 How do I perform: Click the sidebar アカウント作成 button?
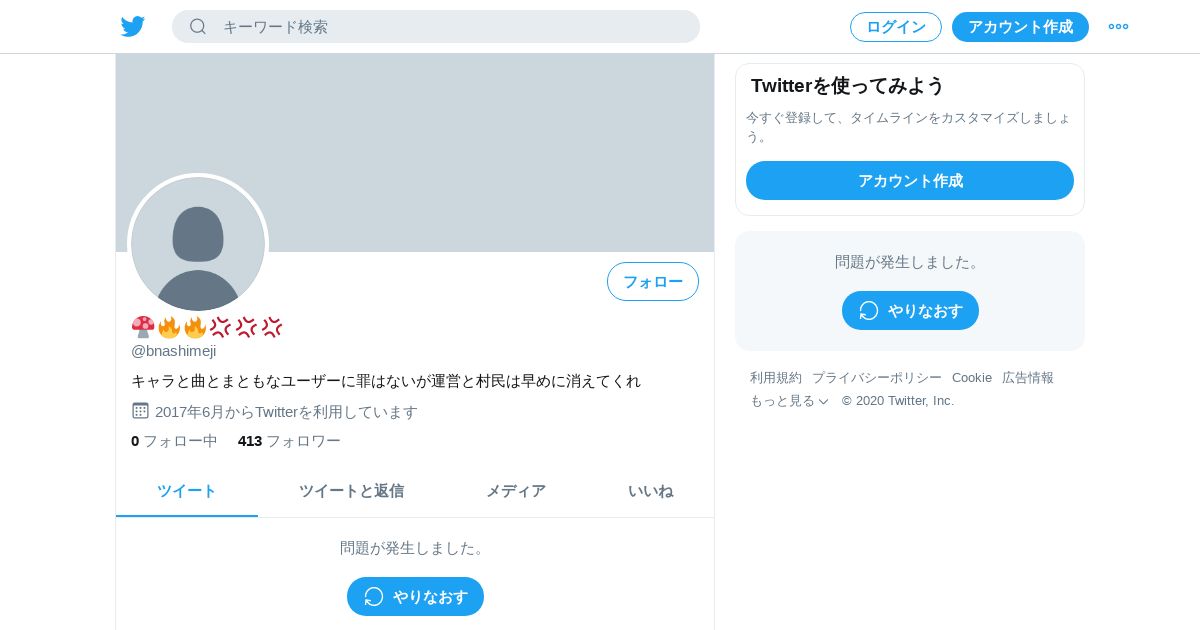click(x=910, y=181)
